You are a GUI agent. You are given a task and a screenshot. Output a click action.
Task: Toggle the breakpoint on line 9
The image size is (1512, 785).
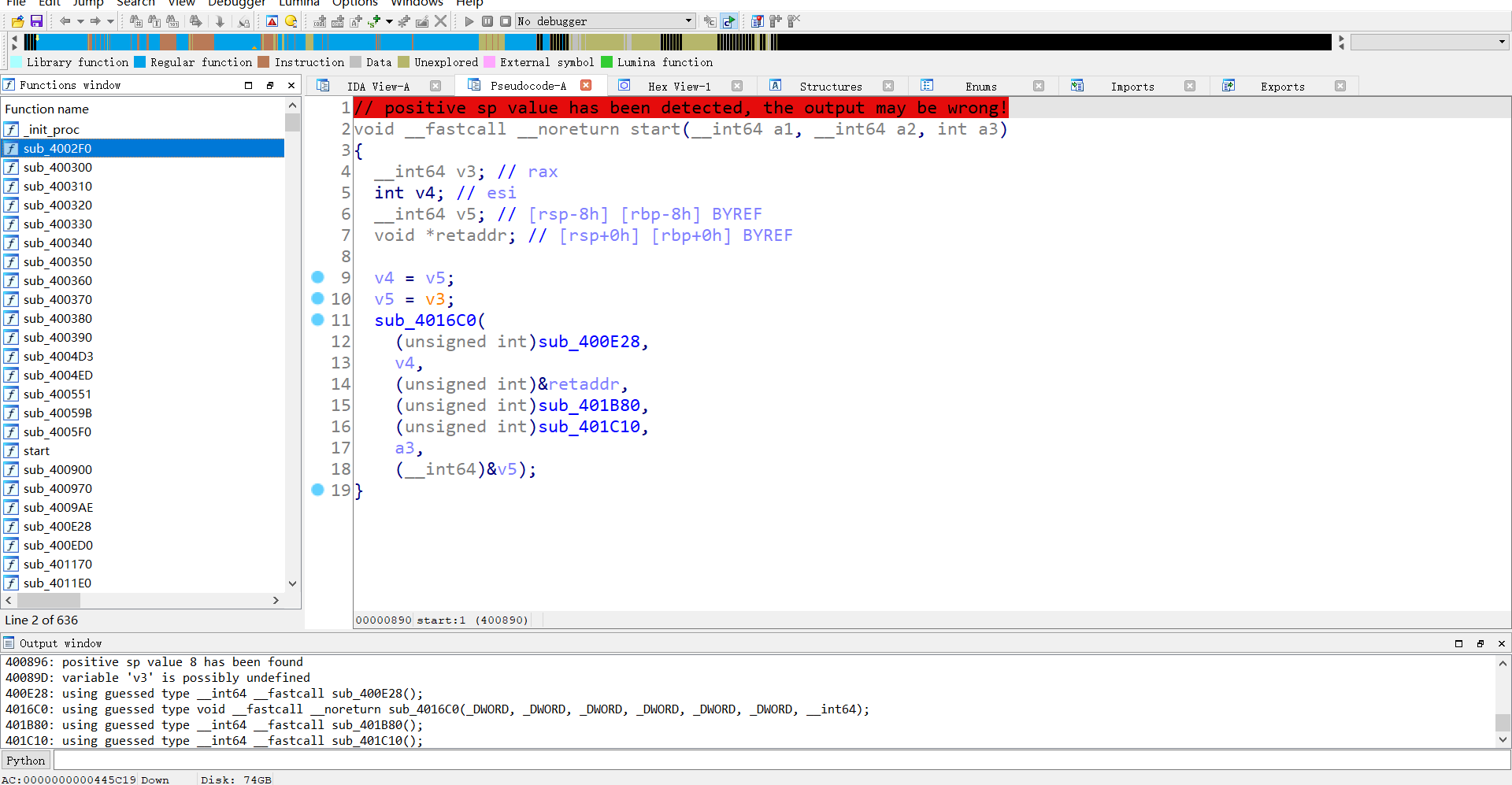point(318,277)
